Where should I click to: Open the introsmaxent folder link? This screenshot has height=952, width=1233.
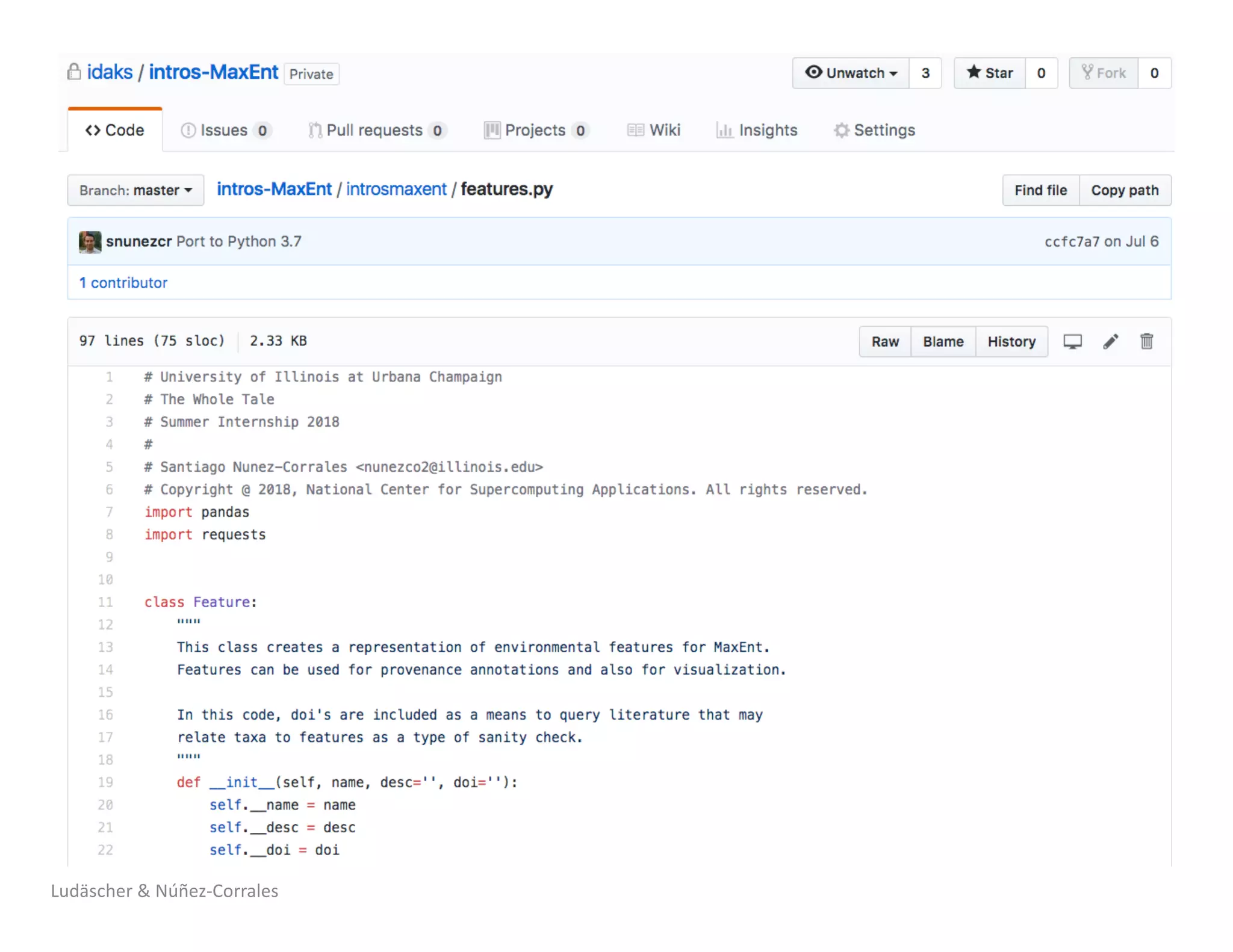(x=396, y=189)
